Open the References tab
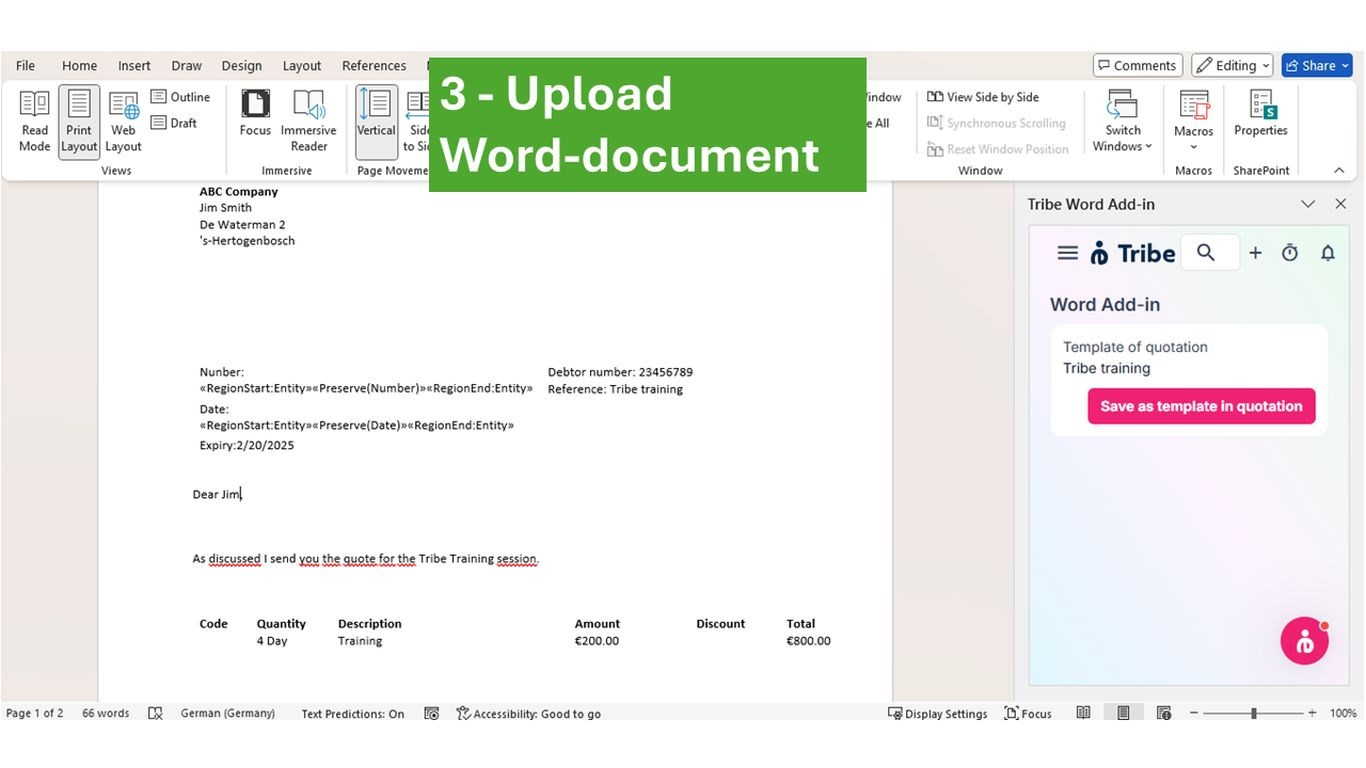Image resolution: width=1366 pixels, height=768 pixels. [x=374, y=65]
